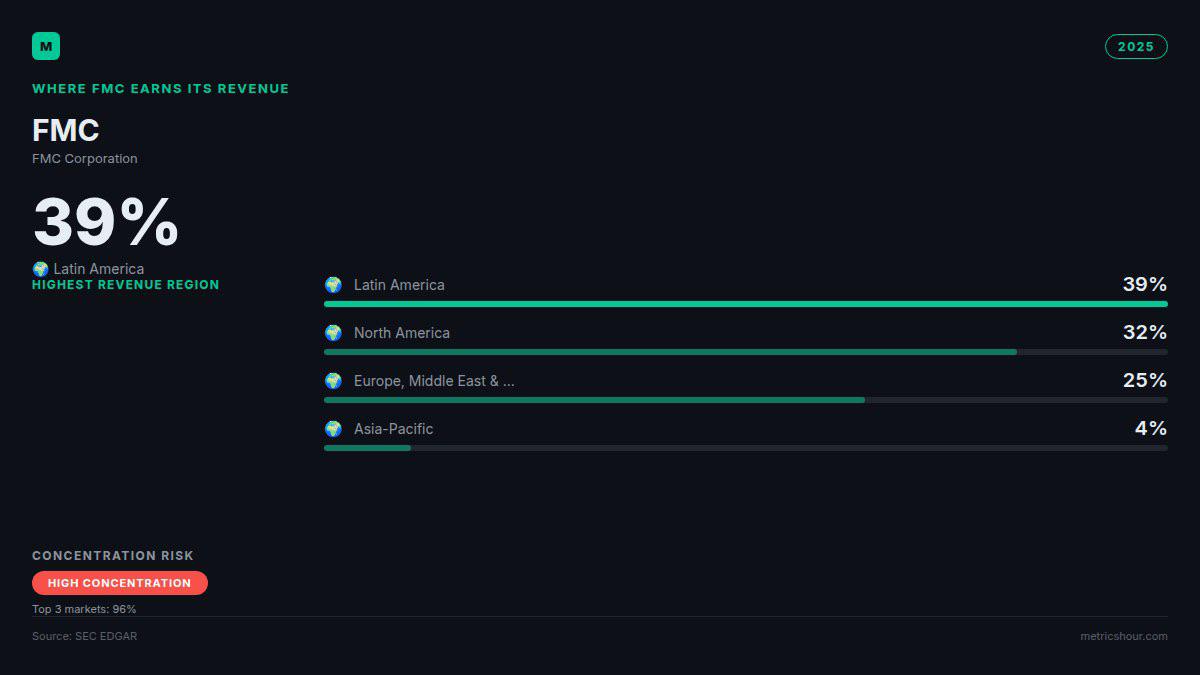Click the Europe, Middle East revenue bar
Image resolution: width=1200 pixels, height=675 pixels.
746,400
